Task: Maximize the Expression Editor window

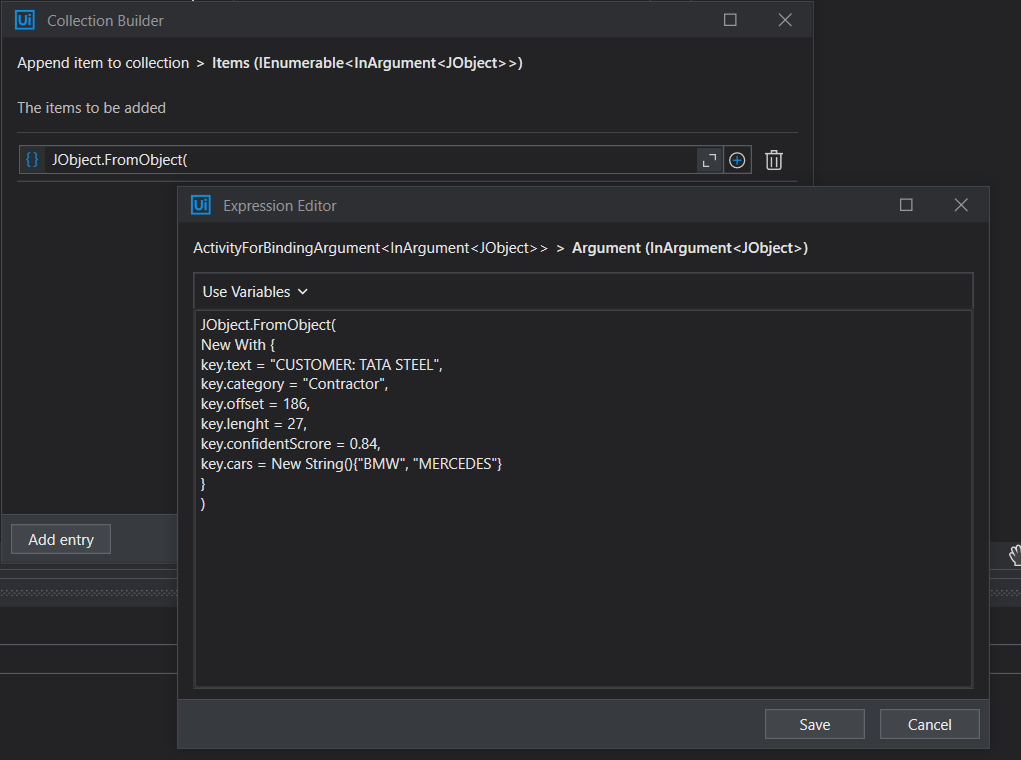Action: (906, 205)
